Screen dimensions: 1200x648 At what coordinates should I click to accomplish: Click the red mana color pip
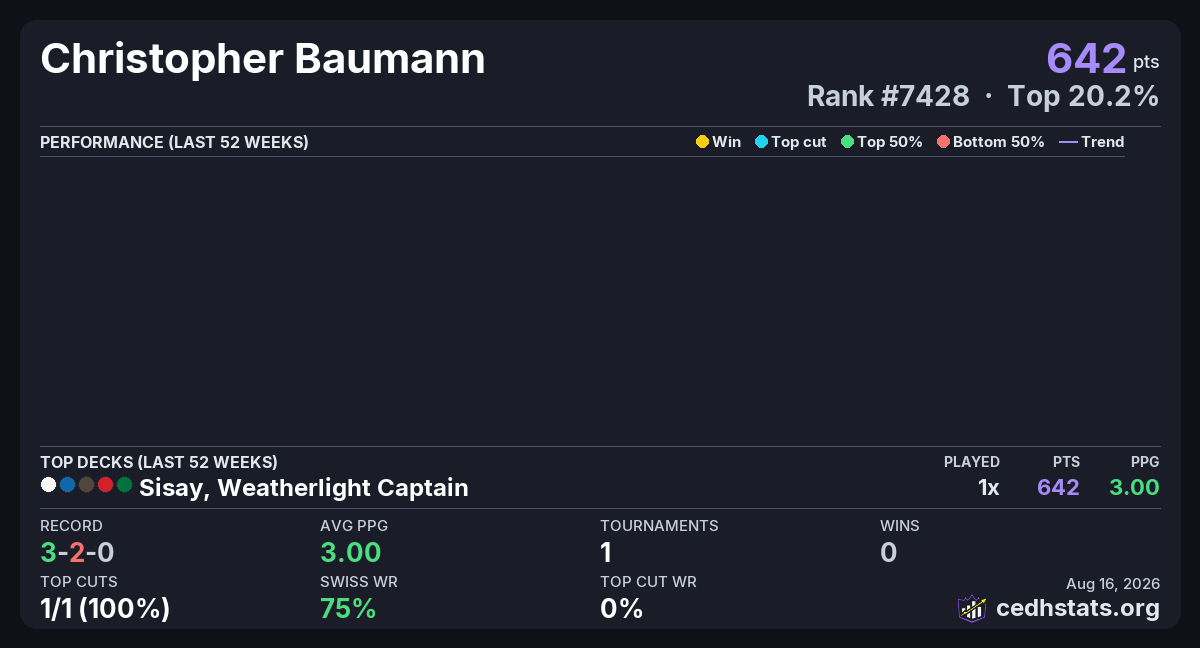point(105,485)
